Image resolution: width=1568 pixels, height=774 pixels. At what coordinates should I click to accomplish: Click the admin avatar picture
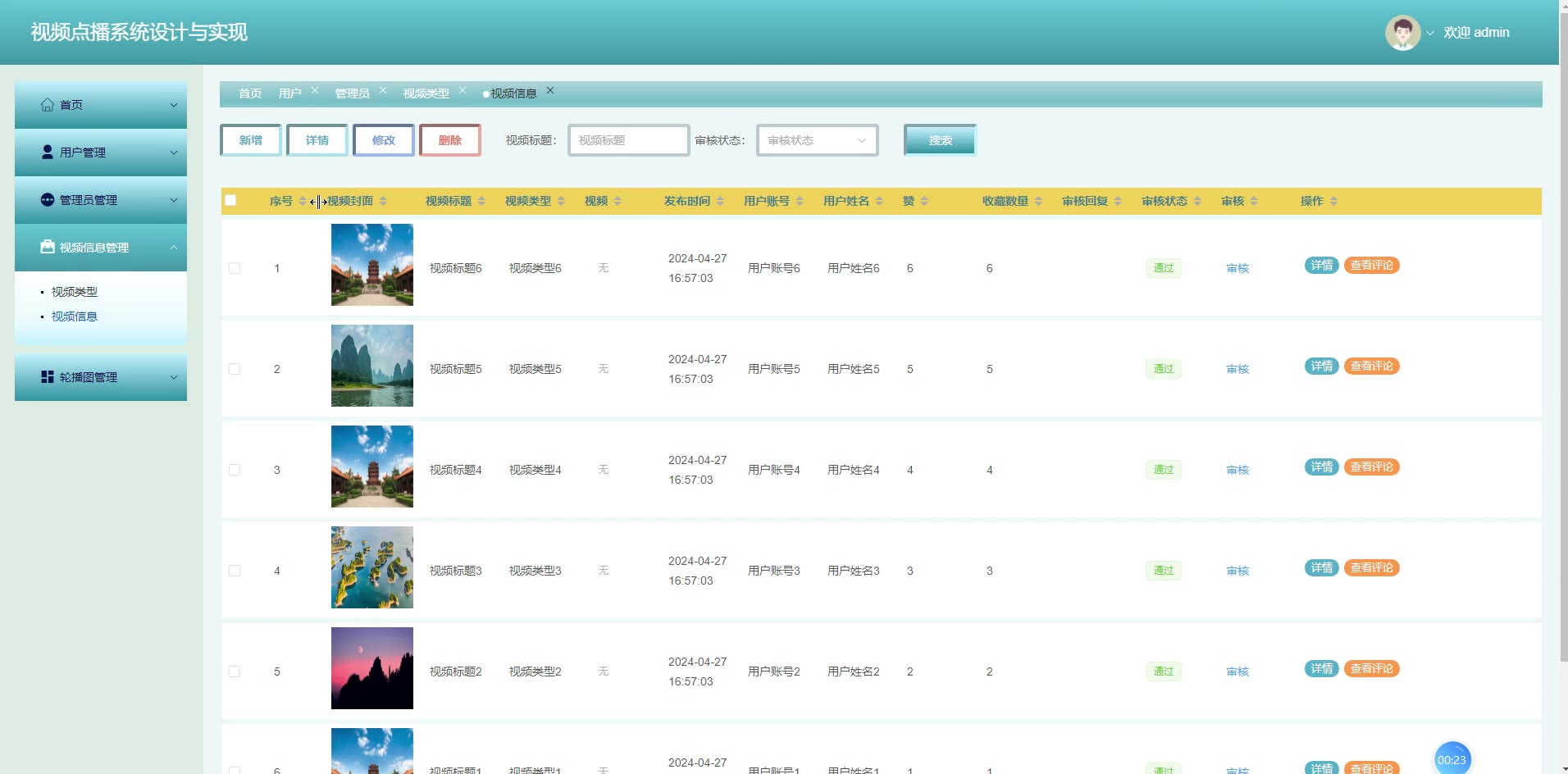tap(1402, 33)
